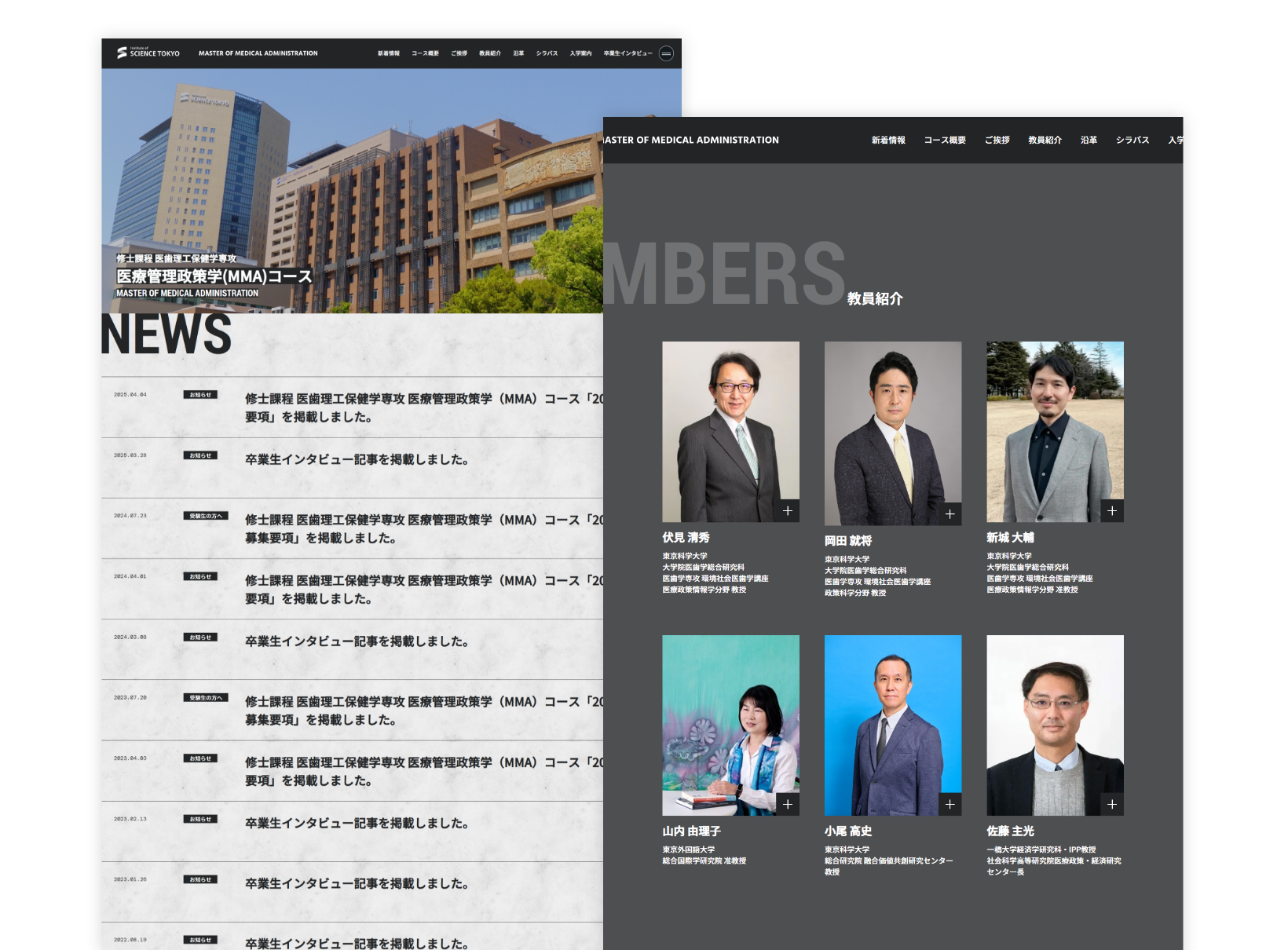Click the plus icon on 新城大輔's photo
This screenshot has width=1288, height=950.
[1113, 510]
